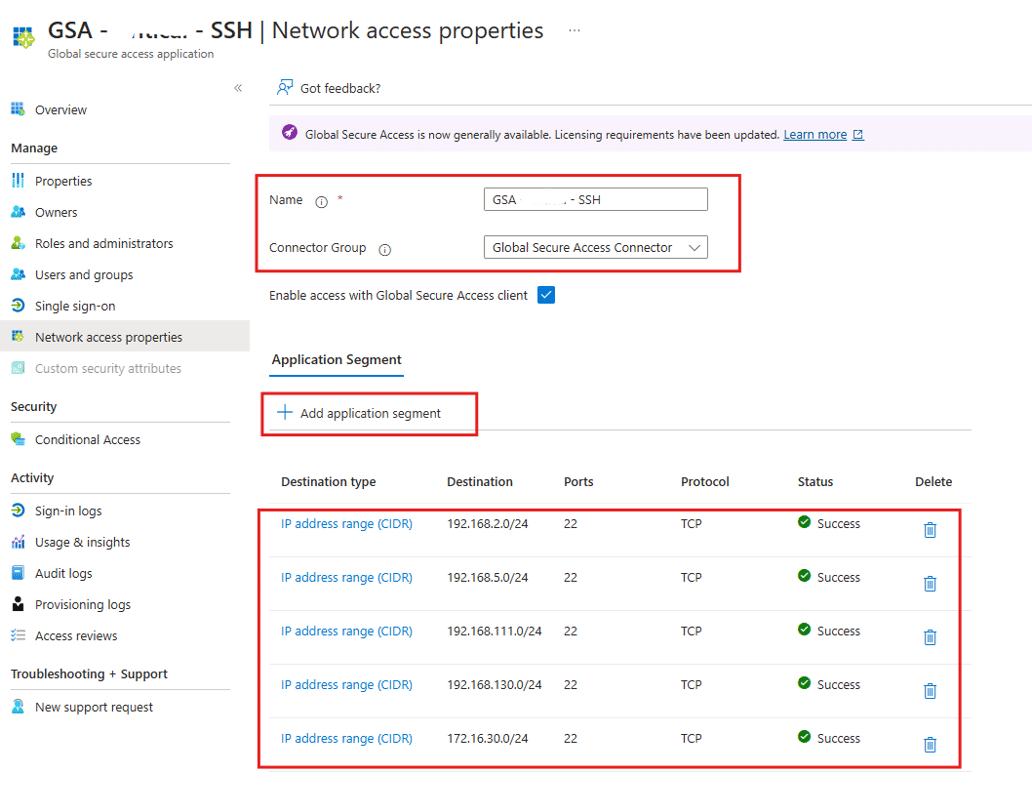The width and height of the screenshot is (1032, 793).
Task: Click Add application segment button
Action: coord(359,413)
